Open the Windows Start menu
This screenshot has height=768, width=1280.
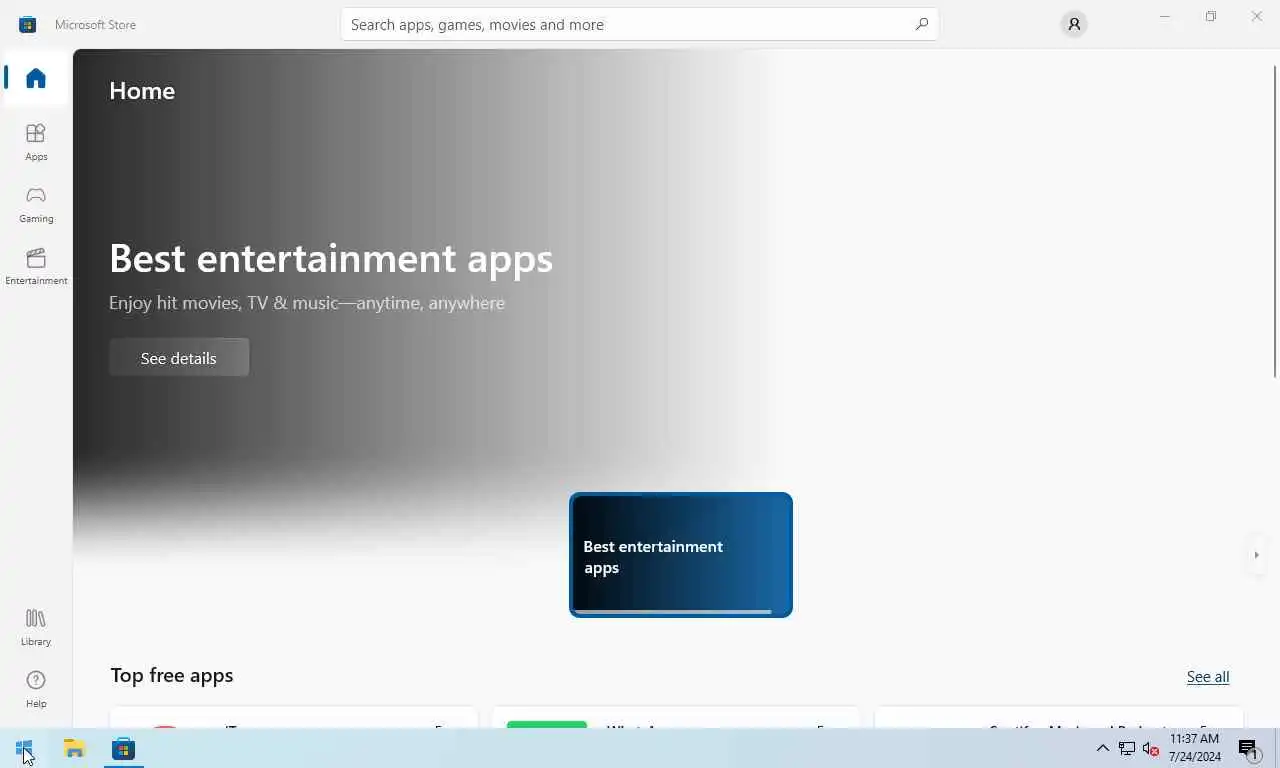24,748
